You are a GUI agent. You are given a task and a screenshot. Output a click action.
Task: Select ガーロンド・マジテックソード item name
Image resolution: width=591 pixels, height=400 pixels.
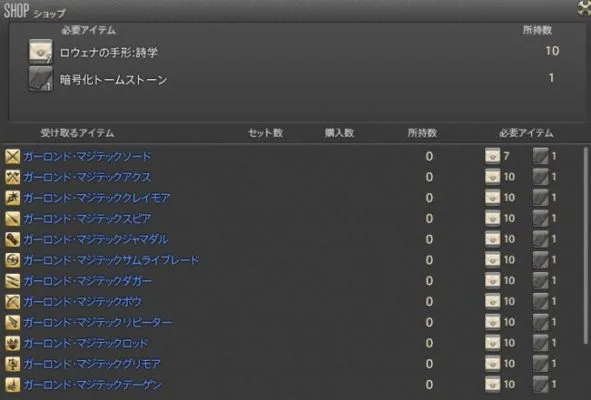pyautogui.click(x=87, y=156)
